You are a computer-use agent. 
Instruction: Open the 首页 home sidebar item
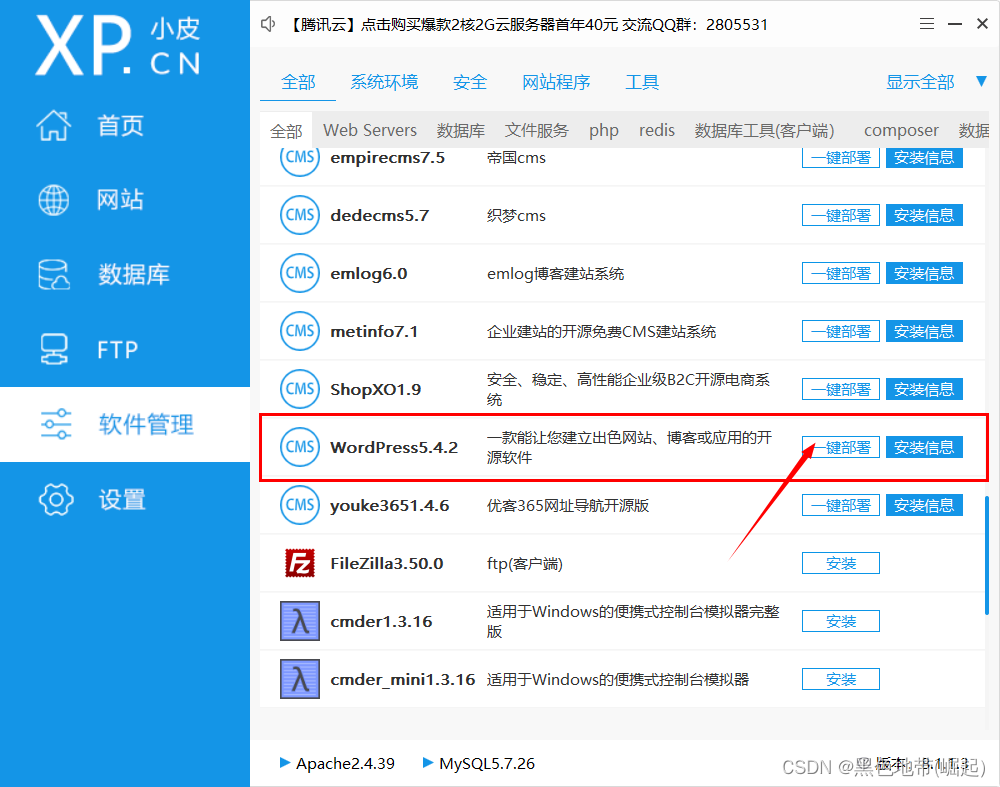pos(124,125)
